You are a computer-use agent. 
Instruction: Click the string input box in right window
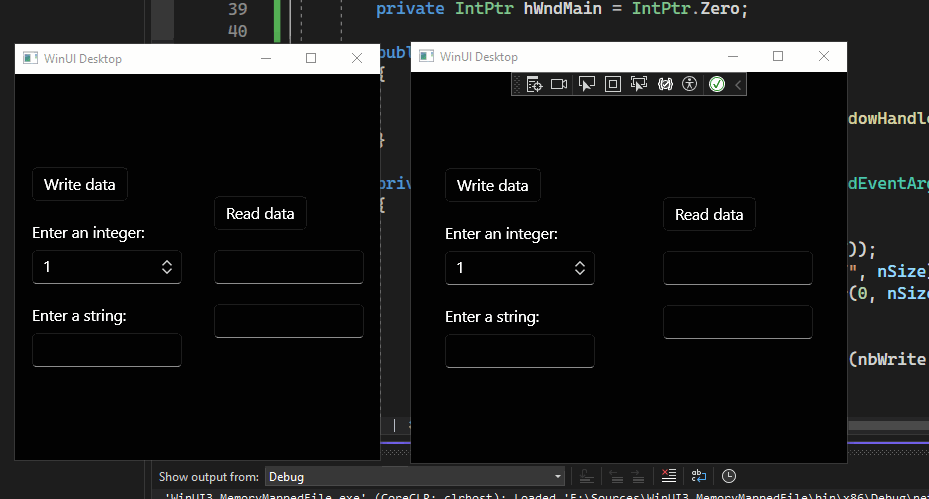pos(520,351)
